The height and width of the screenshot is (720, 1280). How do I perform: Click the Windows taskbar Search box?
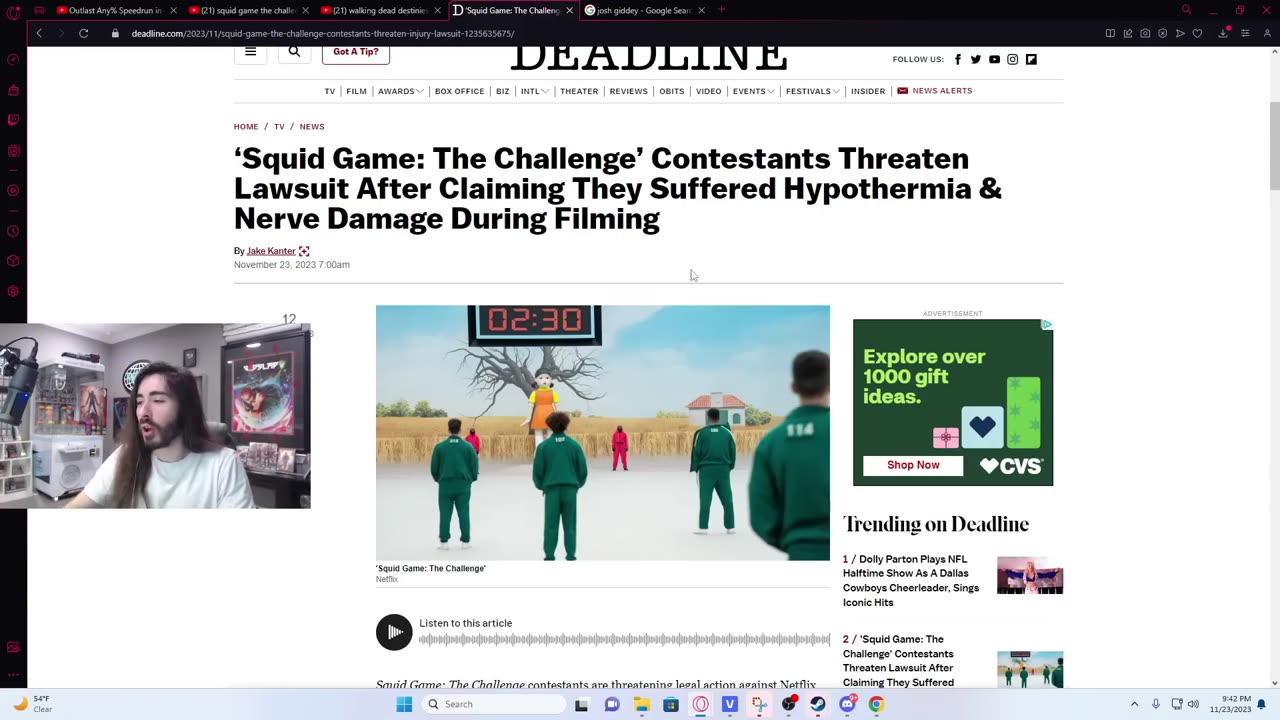494,704
